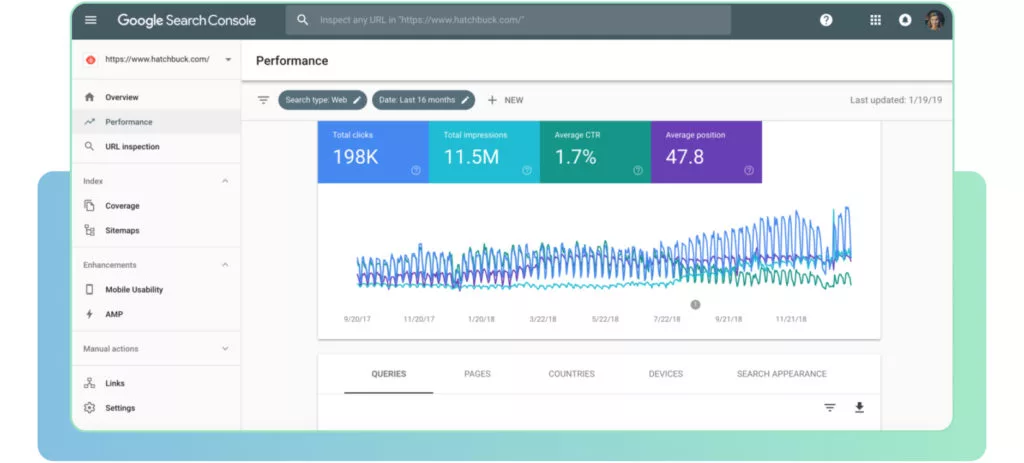Click the chart annotation marker near 7/22/18
The height and width of the screenshot is (463, 1024).
coord(696,304)
